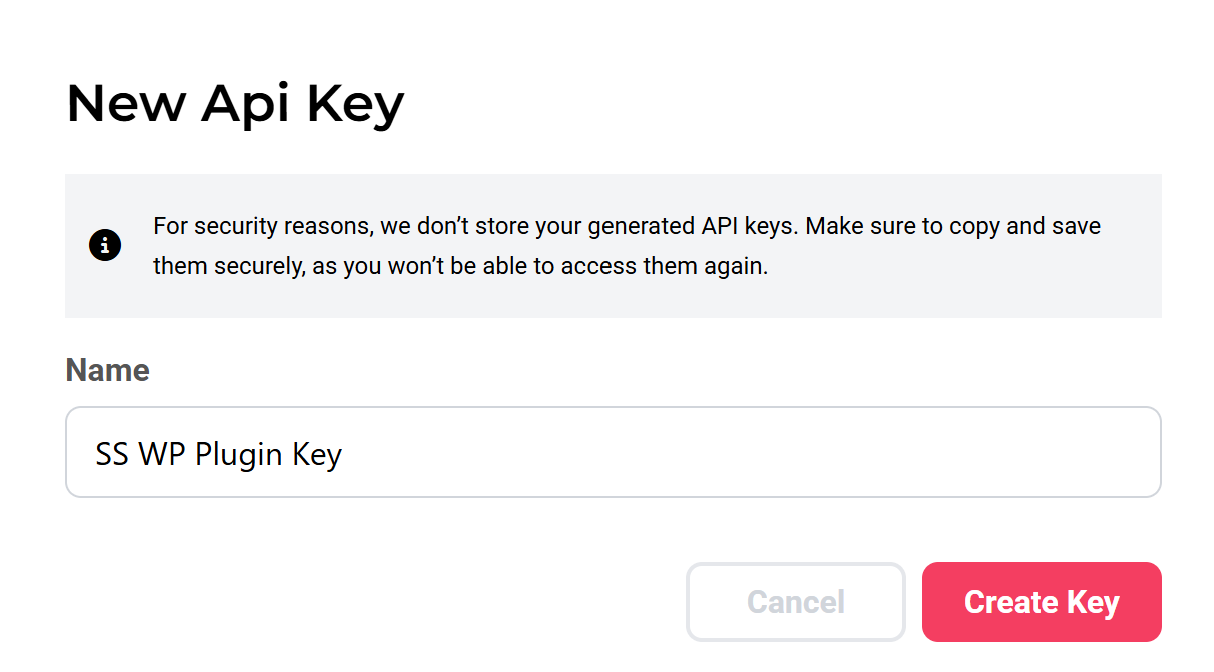
Task: Click the info icon in the security notice
Action: [105, 246]
